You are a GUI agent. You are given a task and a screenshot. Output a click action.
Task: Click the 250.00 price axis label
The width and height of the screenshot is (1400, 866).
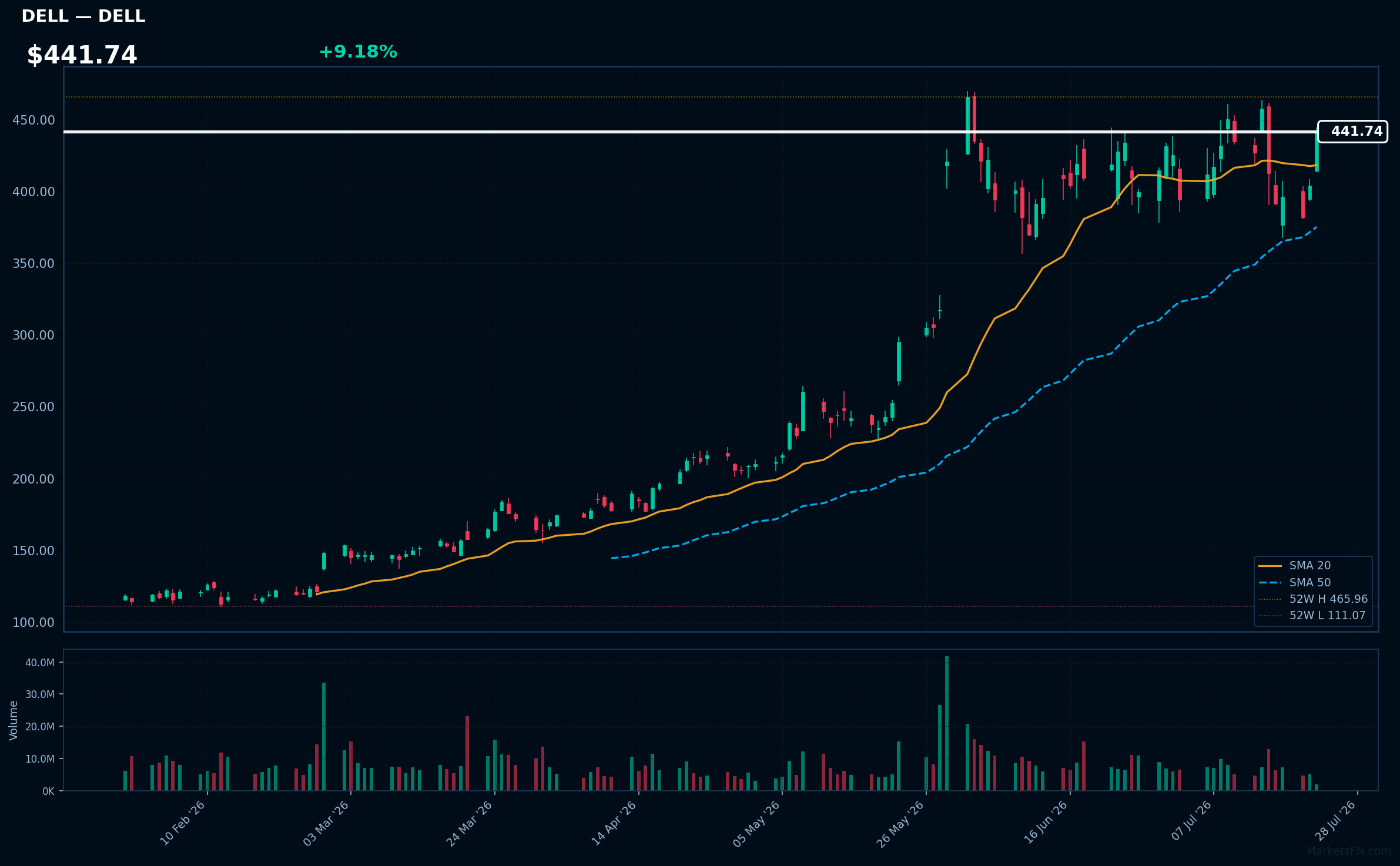coord(34,407)
